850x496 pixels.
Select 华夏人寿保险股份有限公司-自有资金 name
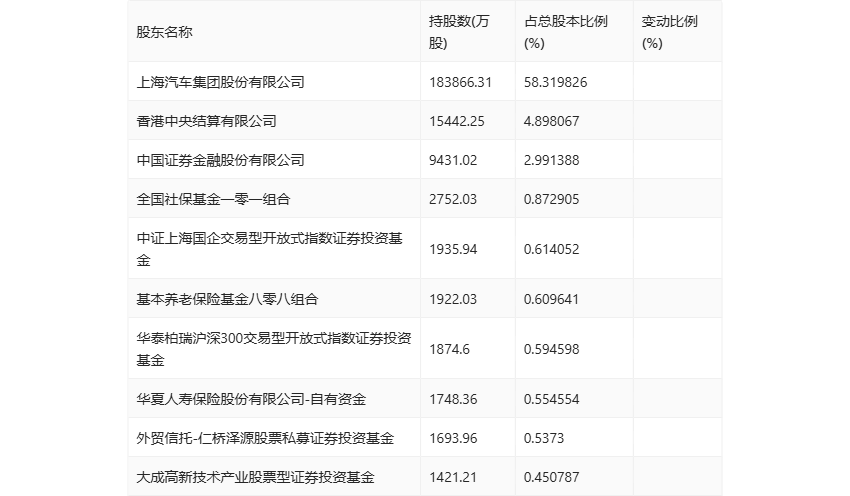pos(251,399)
